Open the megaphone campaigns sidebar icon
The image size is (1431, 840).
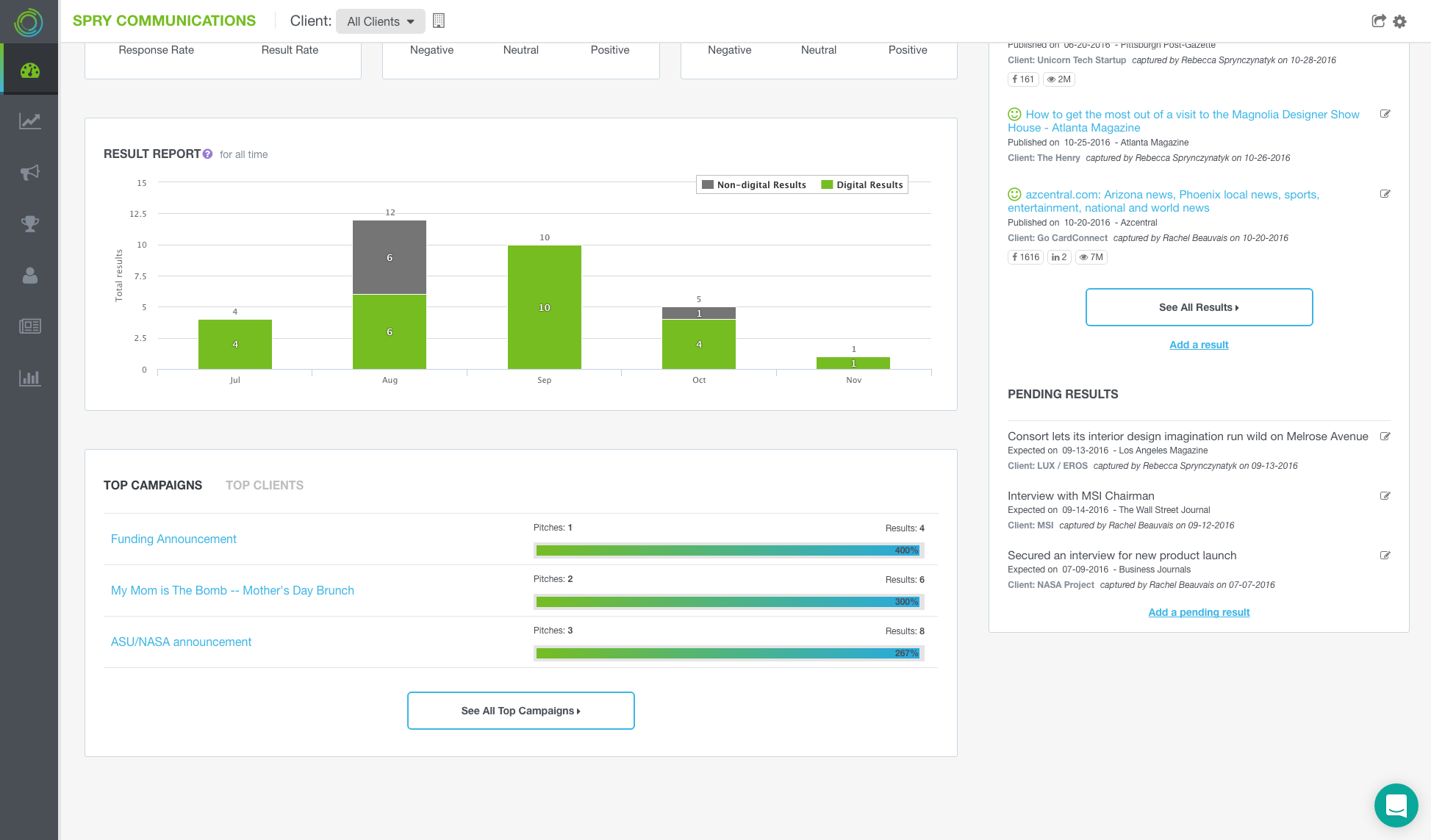[x=29, y=173]
